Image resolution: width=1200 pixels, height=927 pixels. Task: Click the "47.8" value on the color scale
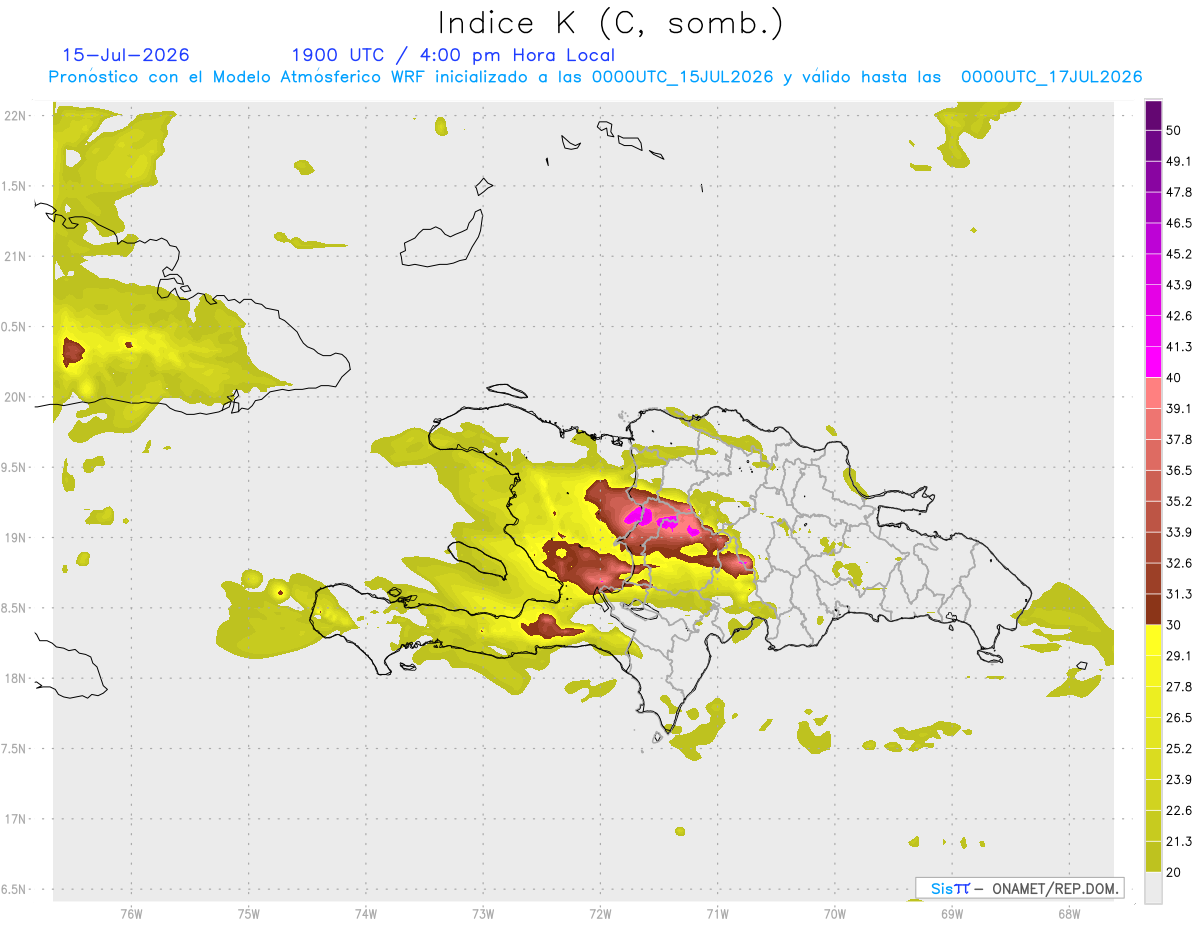(x=1179, y=192)
